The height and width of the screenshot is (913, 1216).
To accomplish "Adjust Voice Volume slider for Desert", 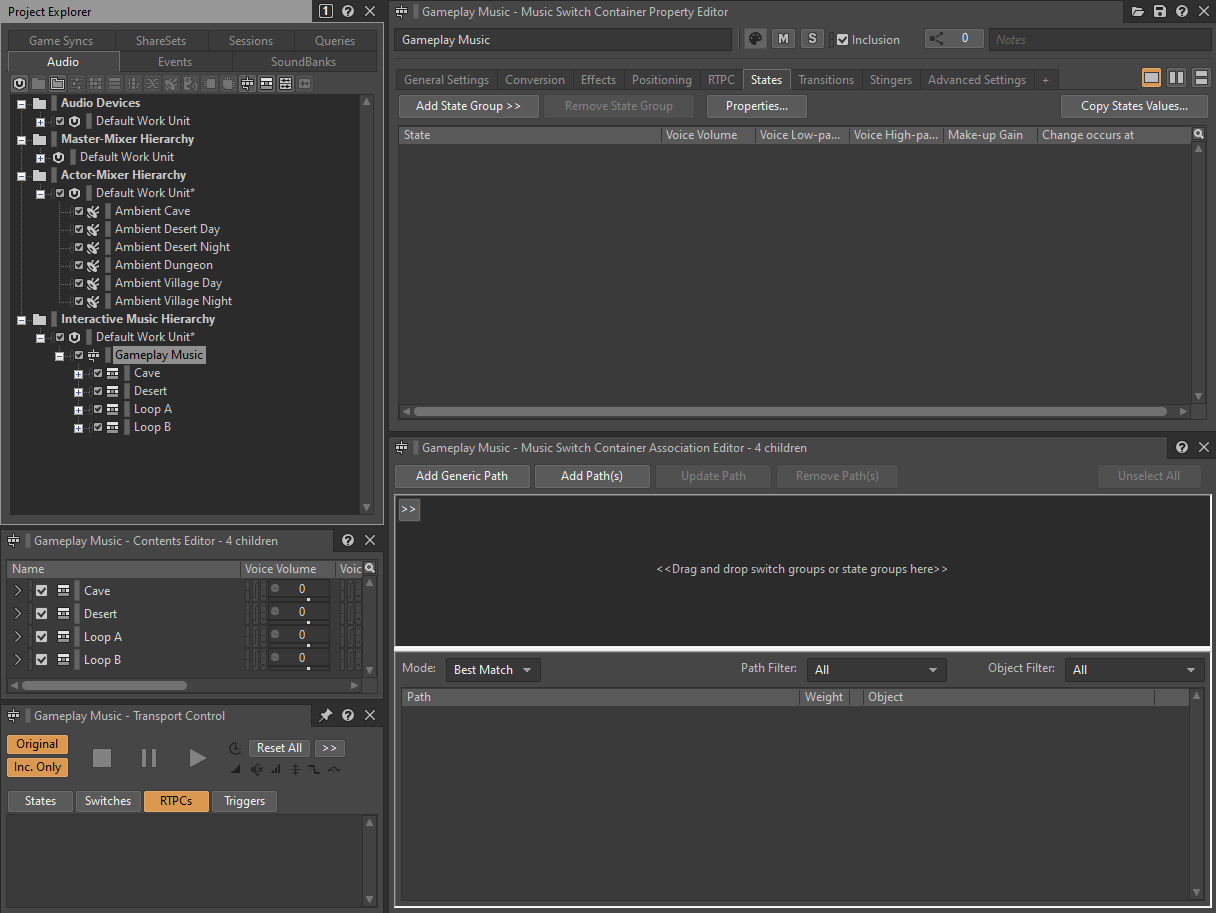I will pos(299,614).
